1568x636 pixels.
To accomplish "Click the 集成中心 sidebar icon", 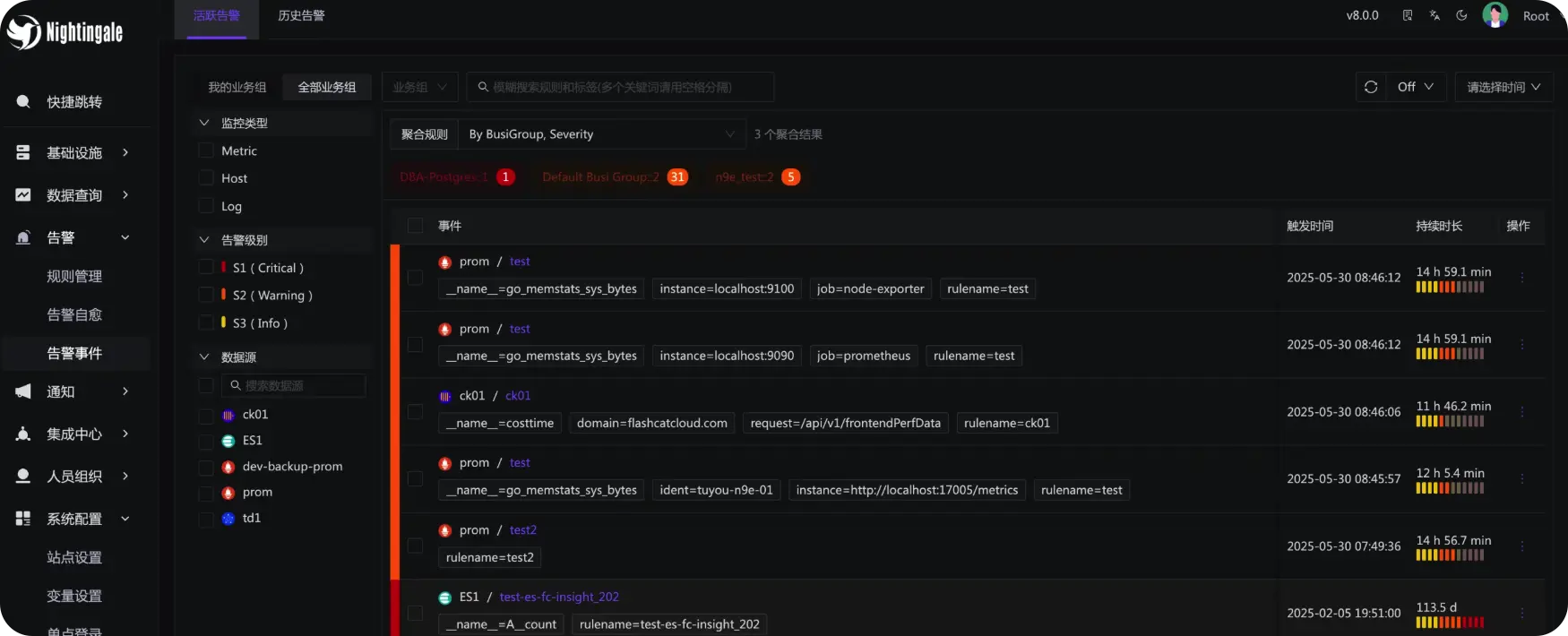I will click(23, 434).
